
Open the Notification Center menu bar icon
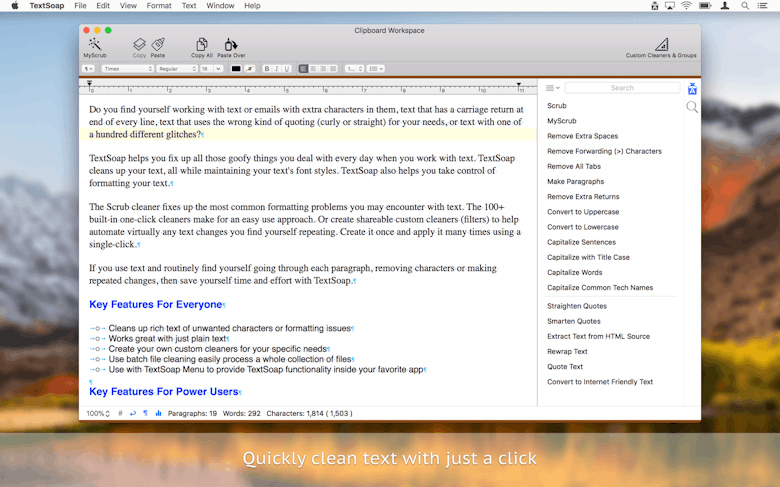762,6
